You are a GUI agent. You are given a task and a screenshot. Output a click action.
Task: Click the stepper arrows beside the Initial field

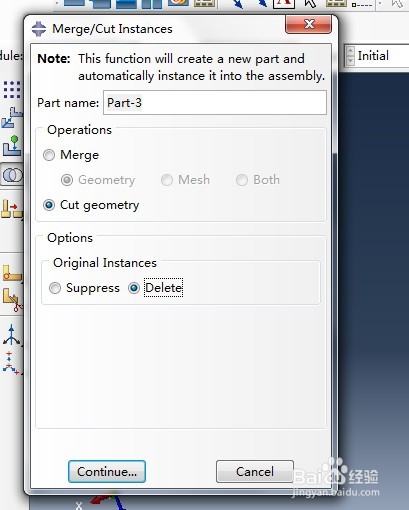pos(350,56)
